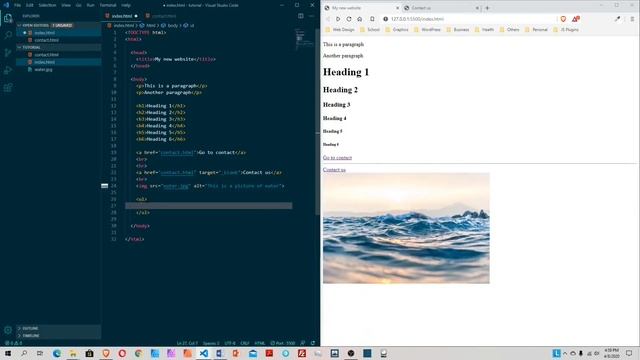The image size is (640, 360).
Task: Click the browser forward arrow
Action: tap(338, 19)
